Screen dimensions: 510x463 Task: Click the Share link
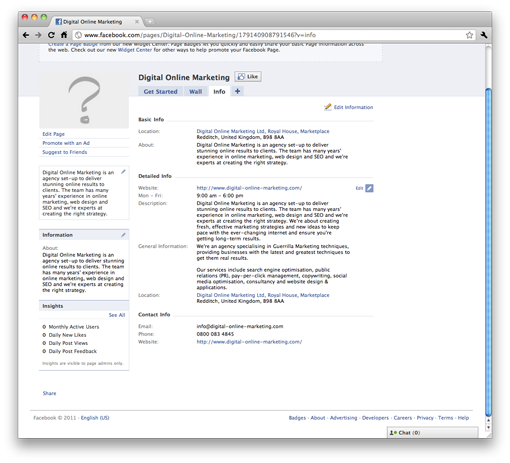[49, 393]
